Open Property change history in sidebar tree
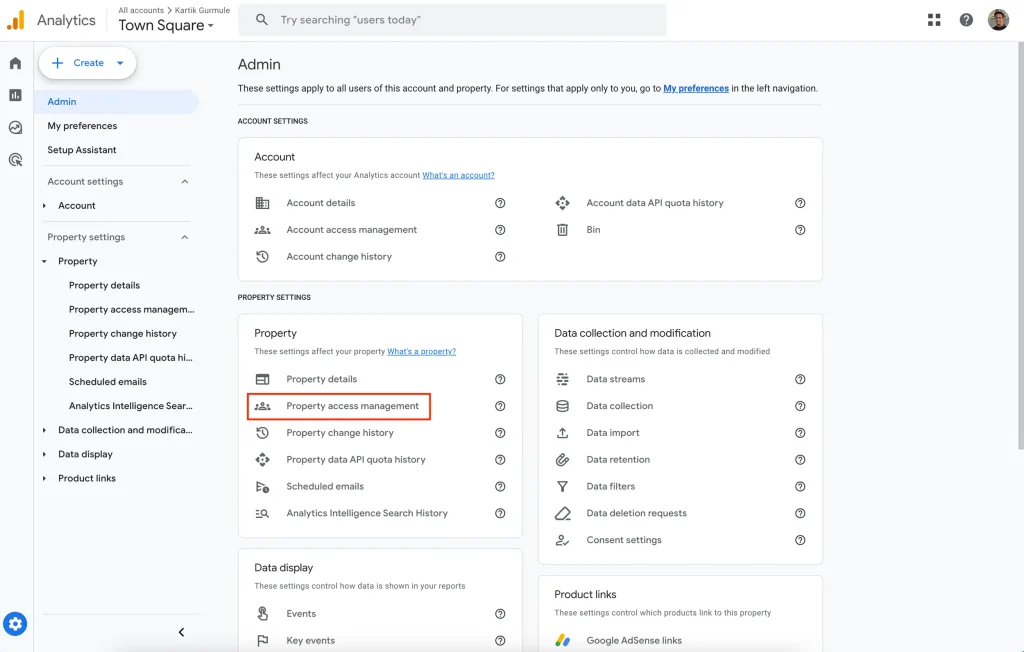 click(x=123, y=334)
